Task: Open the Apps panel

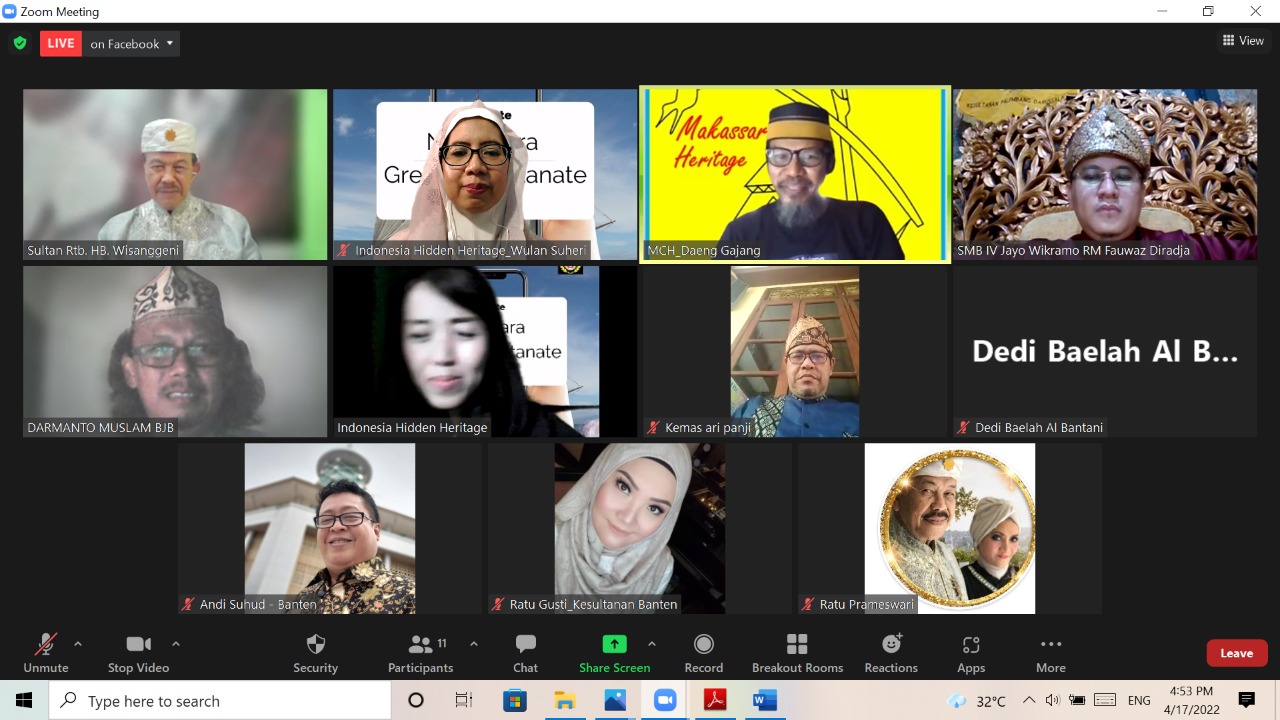Action: (971, 653)
